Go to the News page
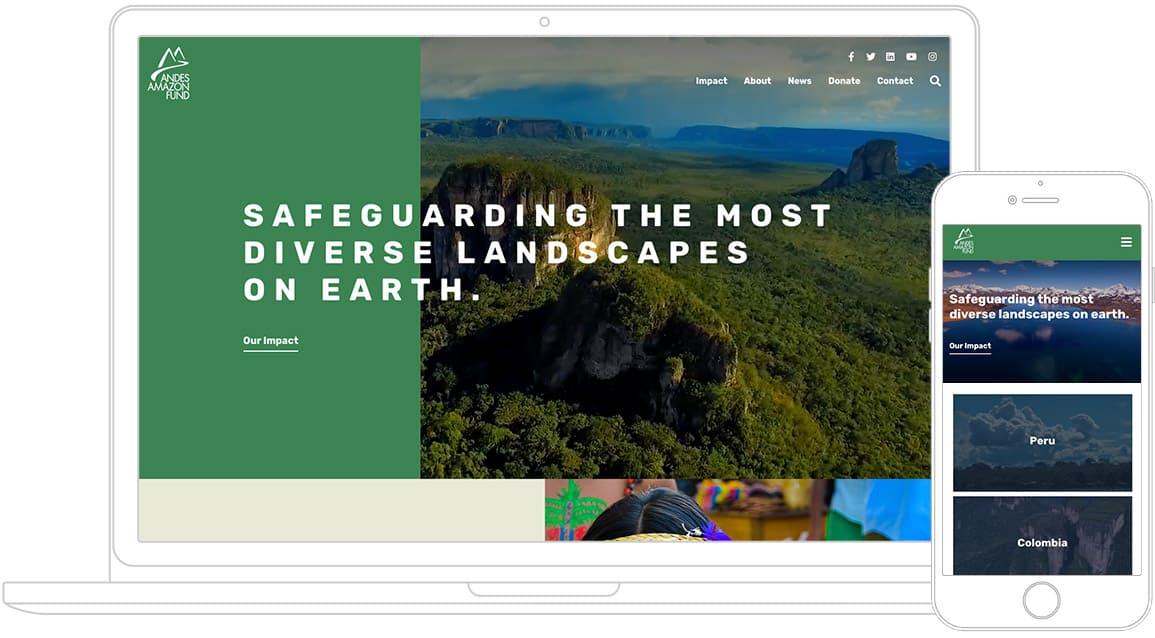The image size is (1155, 638). (799, 81)
